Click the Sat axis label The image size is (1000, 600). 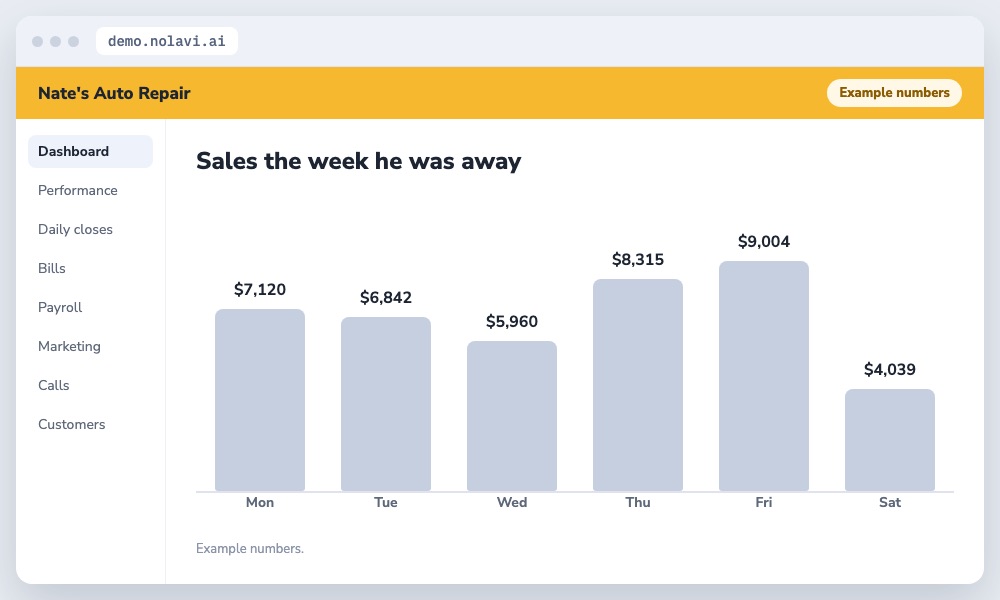point(890,502)
